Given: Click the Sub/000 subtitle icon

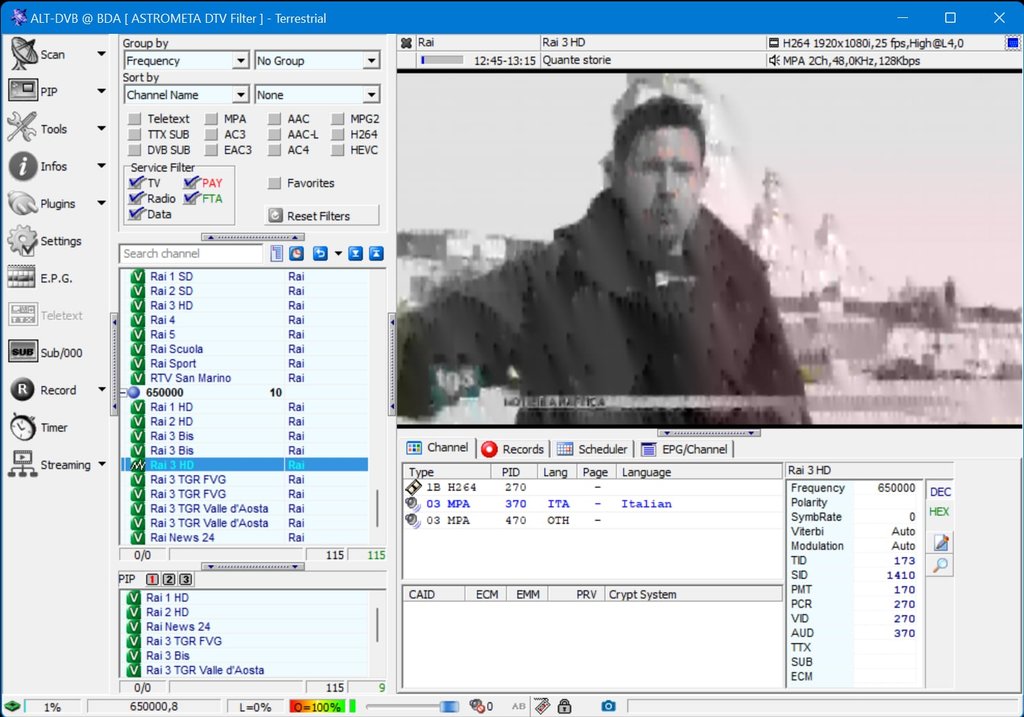Looking at the screenshot, I should click(x=23, y=352).
